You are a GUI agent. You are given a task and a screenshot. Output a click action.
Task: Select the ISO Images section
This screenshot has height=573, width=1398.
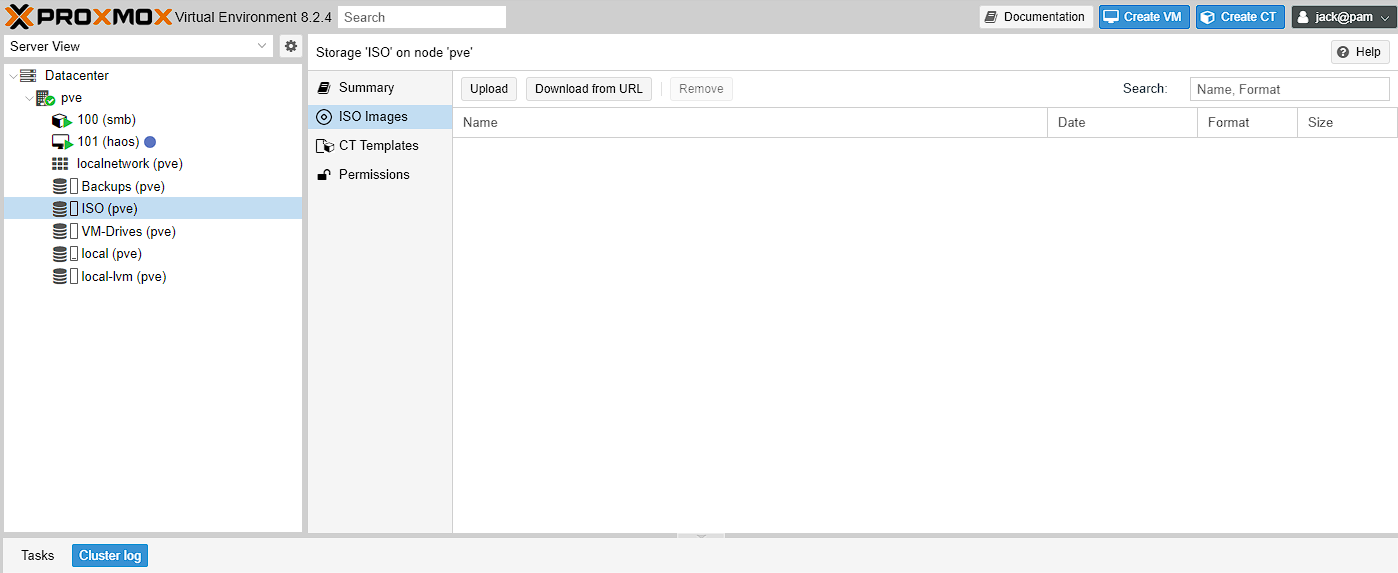[380, 117]
